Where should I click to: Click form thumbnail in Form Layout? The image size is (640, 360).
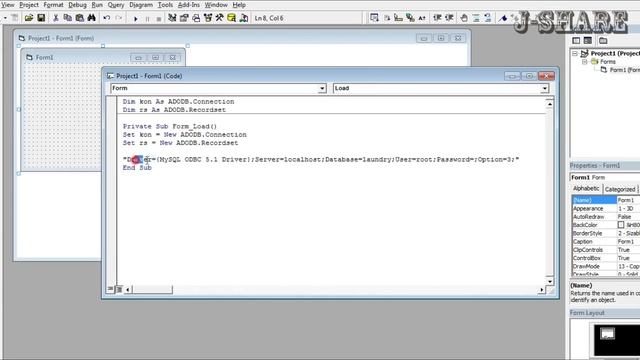[x=607, y=334]
